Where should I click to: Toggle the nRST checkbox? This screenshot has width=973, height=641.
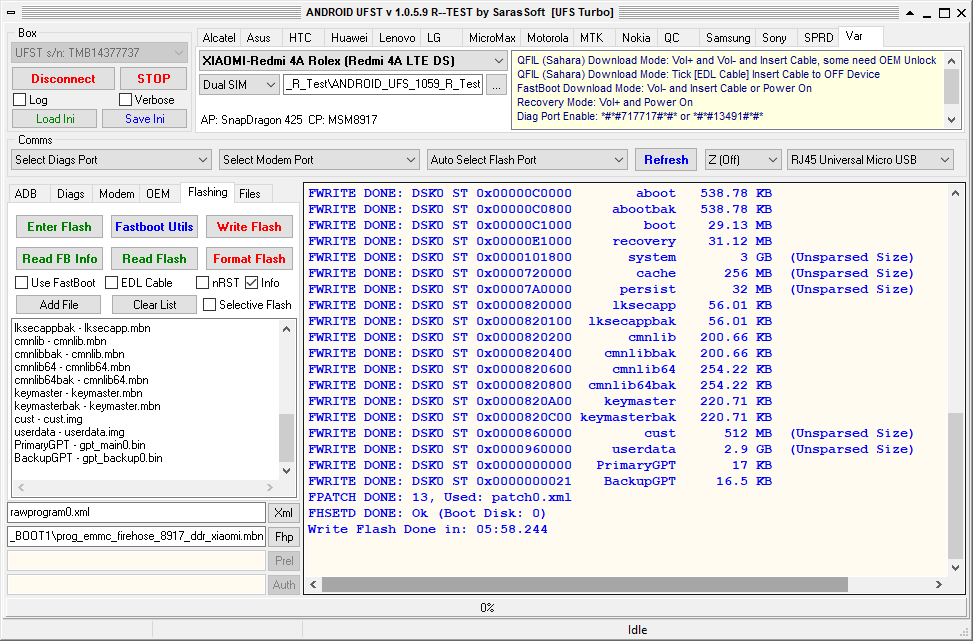(202, 283)
